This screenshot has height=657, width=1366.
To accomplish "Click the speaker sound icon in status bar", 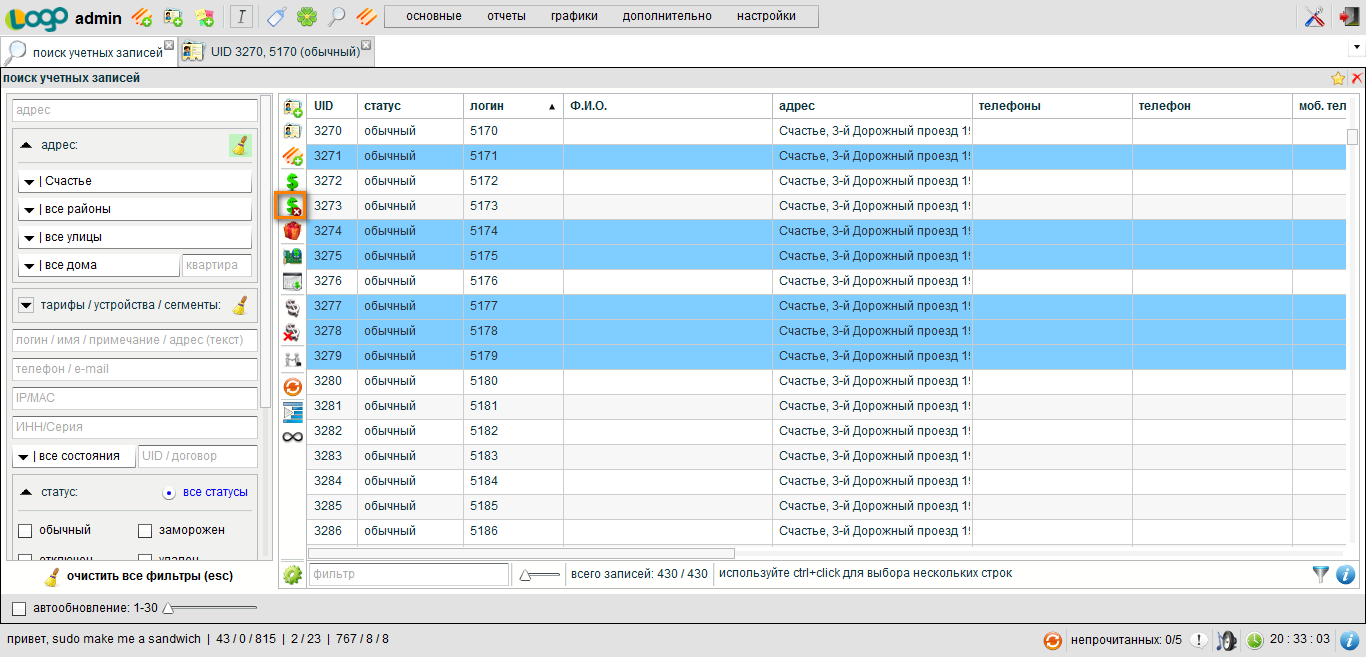I will tap(1227, 640).
